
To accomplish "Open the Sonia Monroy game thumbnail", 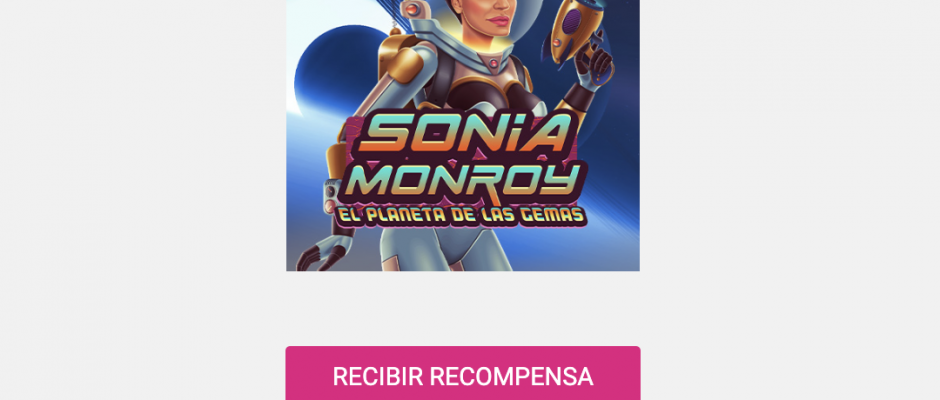I will [463, 136].
